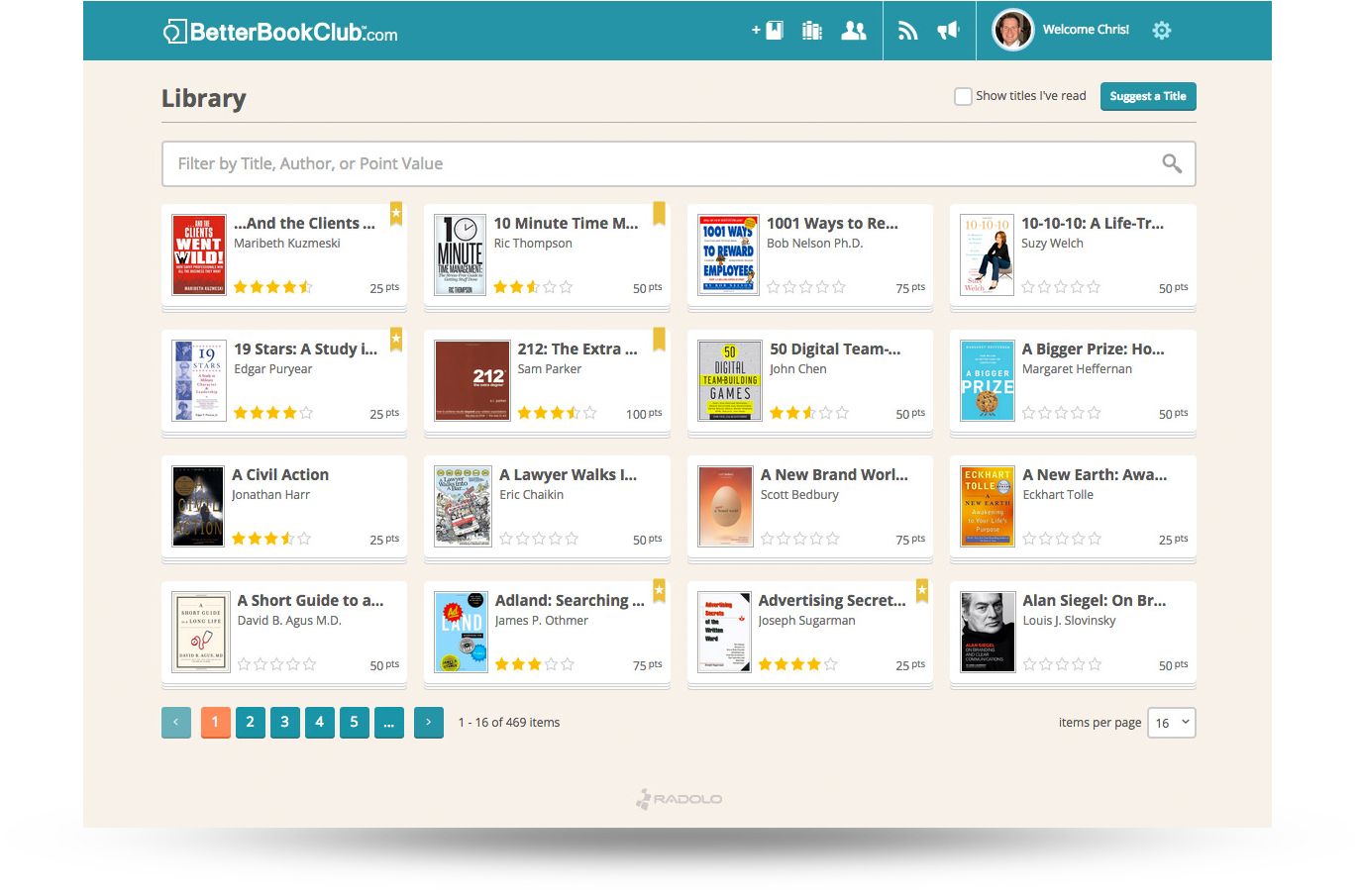Rate '1001 Ways to Reward' five stars
This screenshot has width=1362, height=896.
[839, 287]
